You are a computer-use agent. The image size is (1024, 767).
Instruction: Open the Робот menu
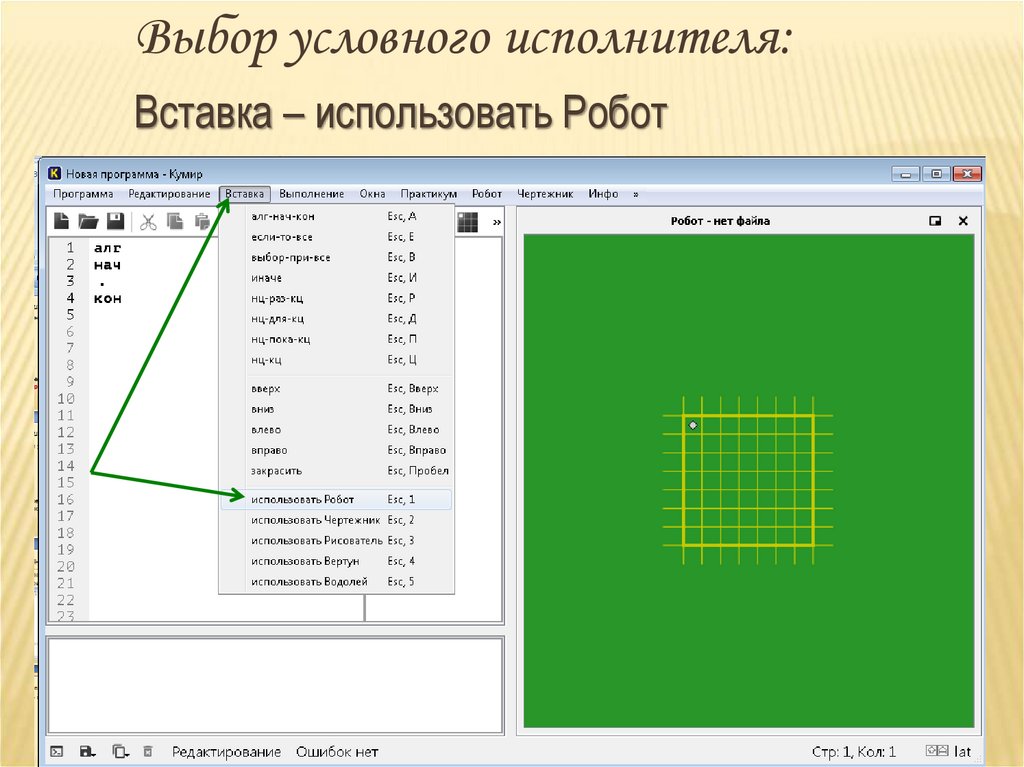pos(487,194)
